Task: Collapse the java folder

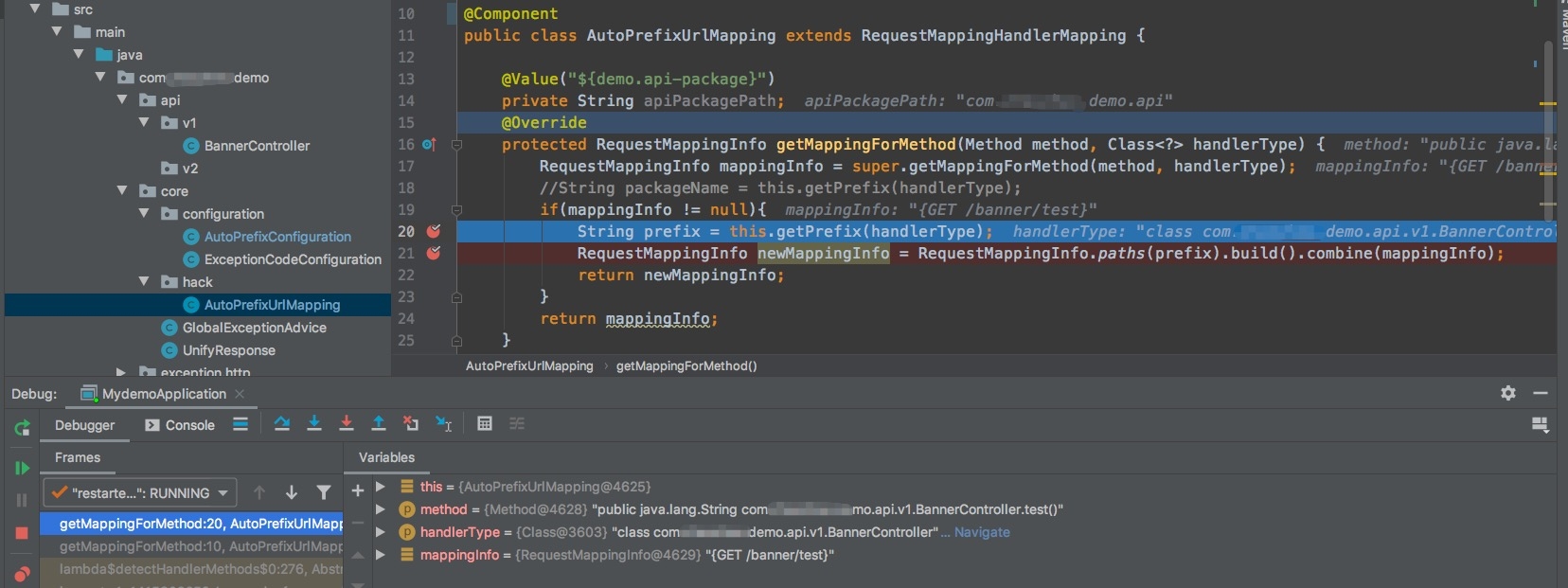Action: tap(79, 54)
